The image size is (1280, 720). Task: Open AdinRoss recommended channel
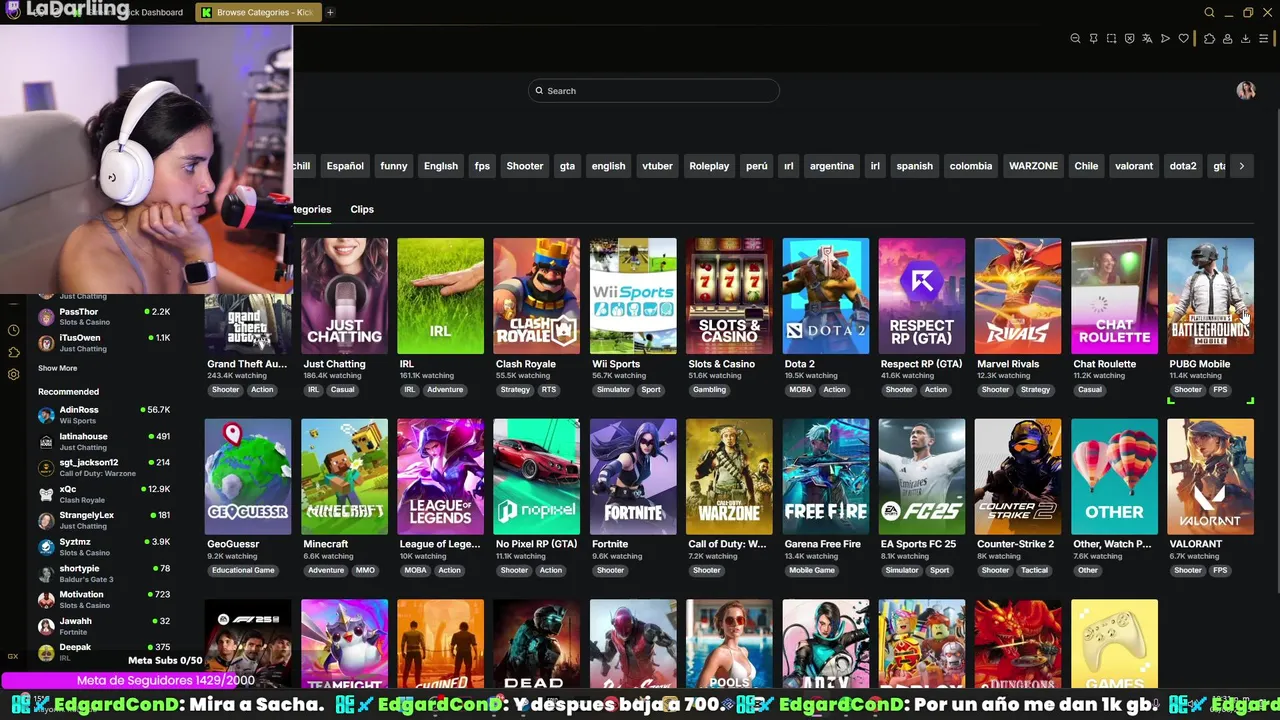[x=104, y=415]
